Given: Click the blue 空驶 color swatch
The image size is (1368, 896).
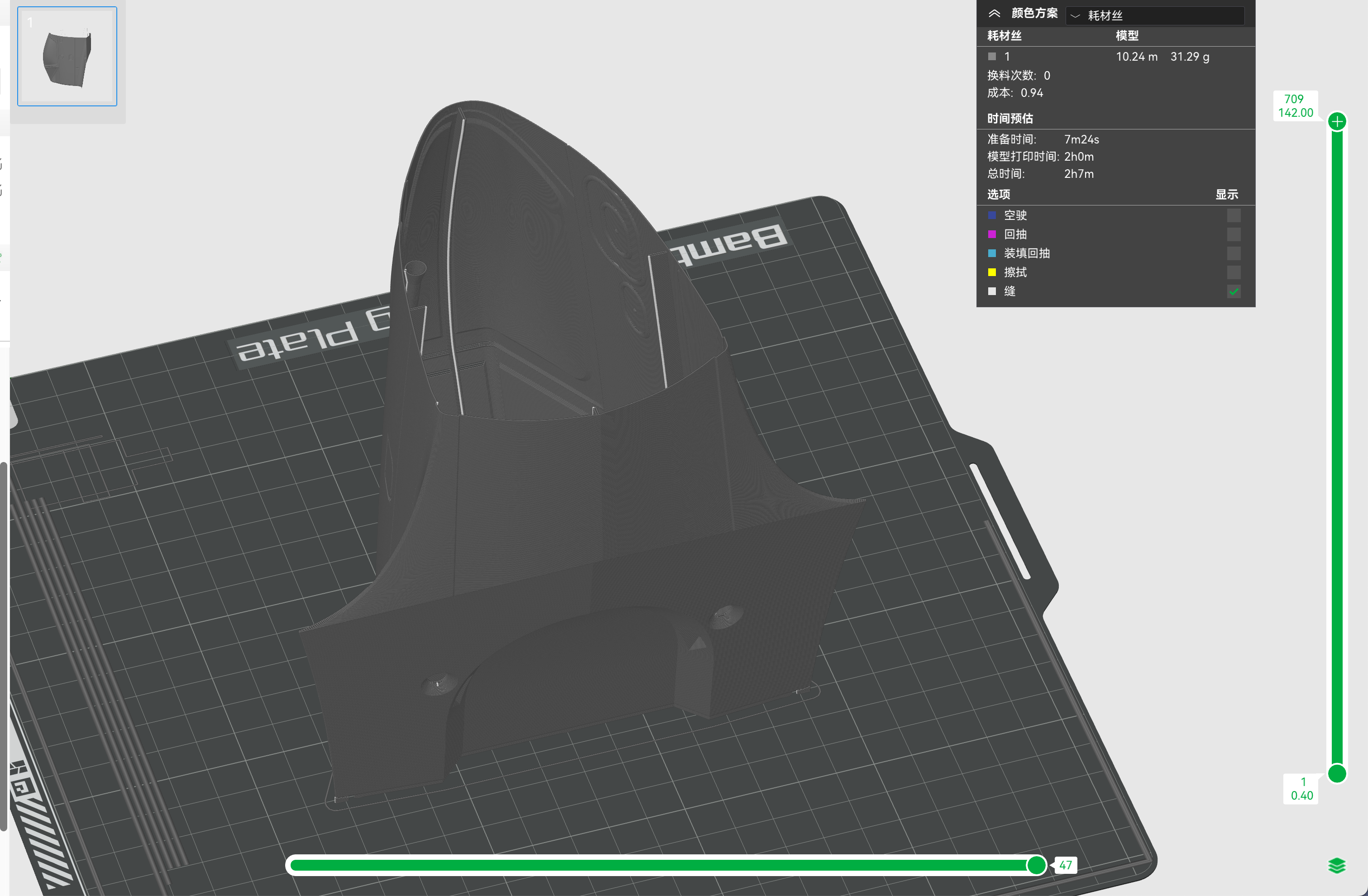Looking at the screenshot, I should click(x=991, y=215).
